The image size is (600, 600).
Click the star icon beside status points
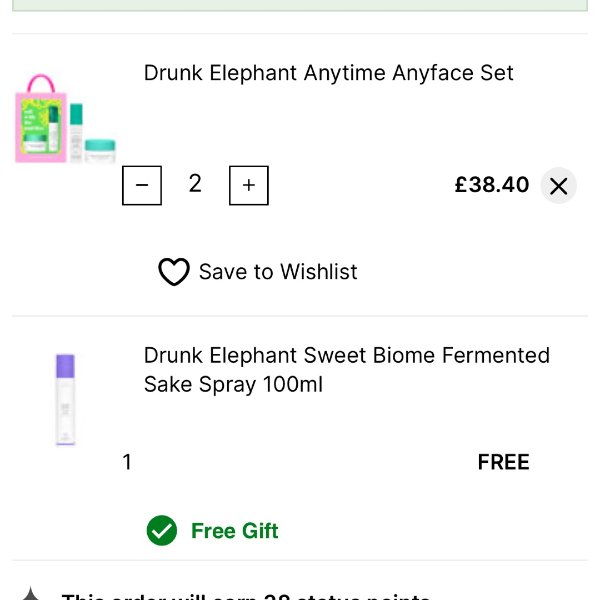[31, 595]
